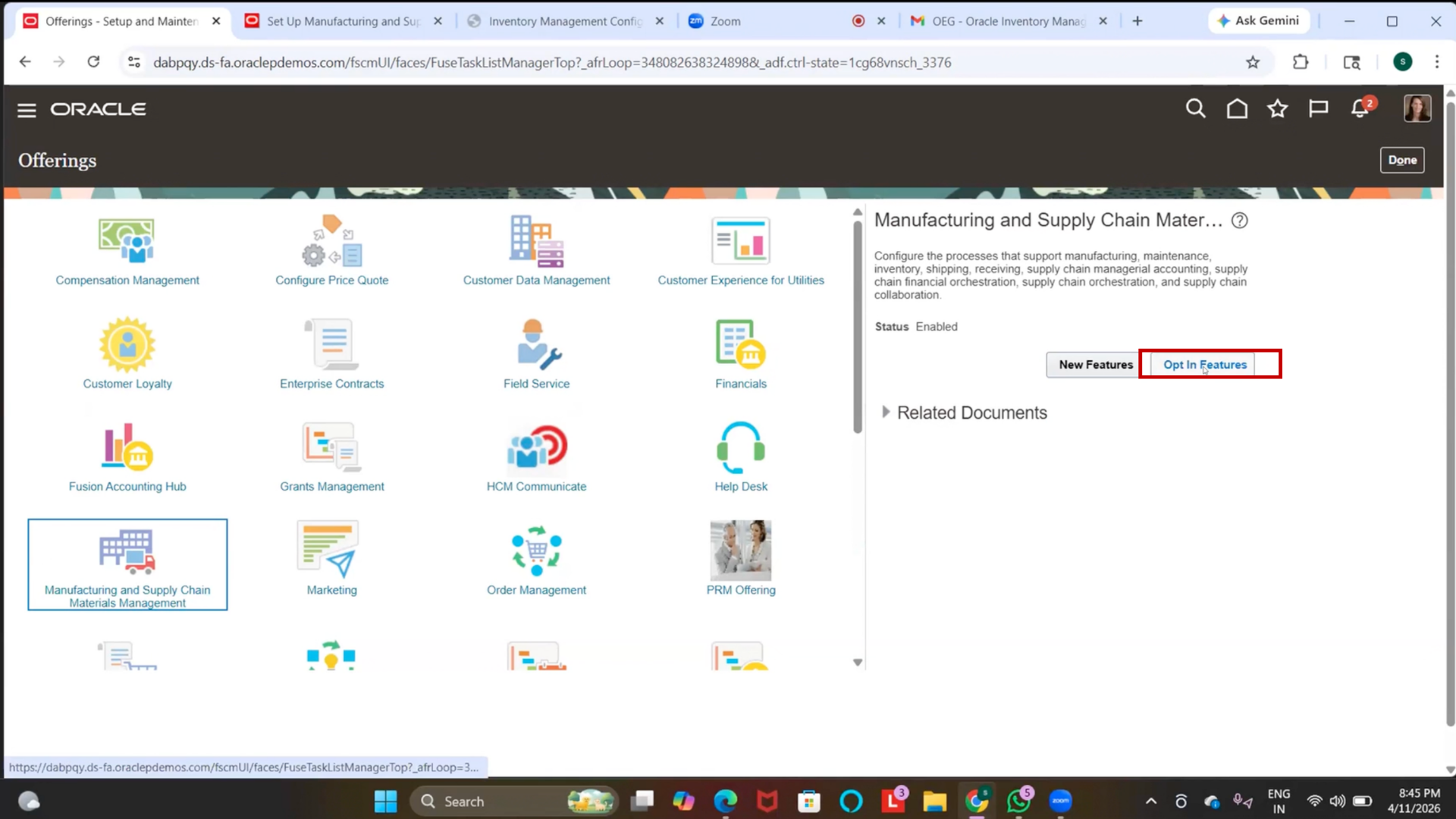Screen dimensions: 1456x819
Task: Click the Oracle search magnifier icon
Action: tap(1195, 109)
